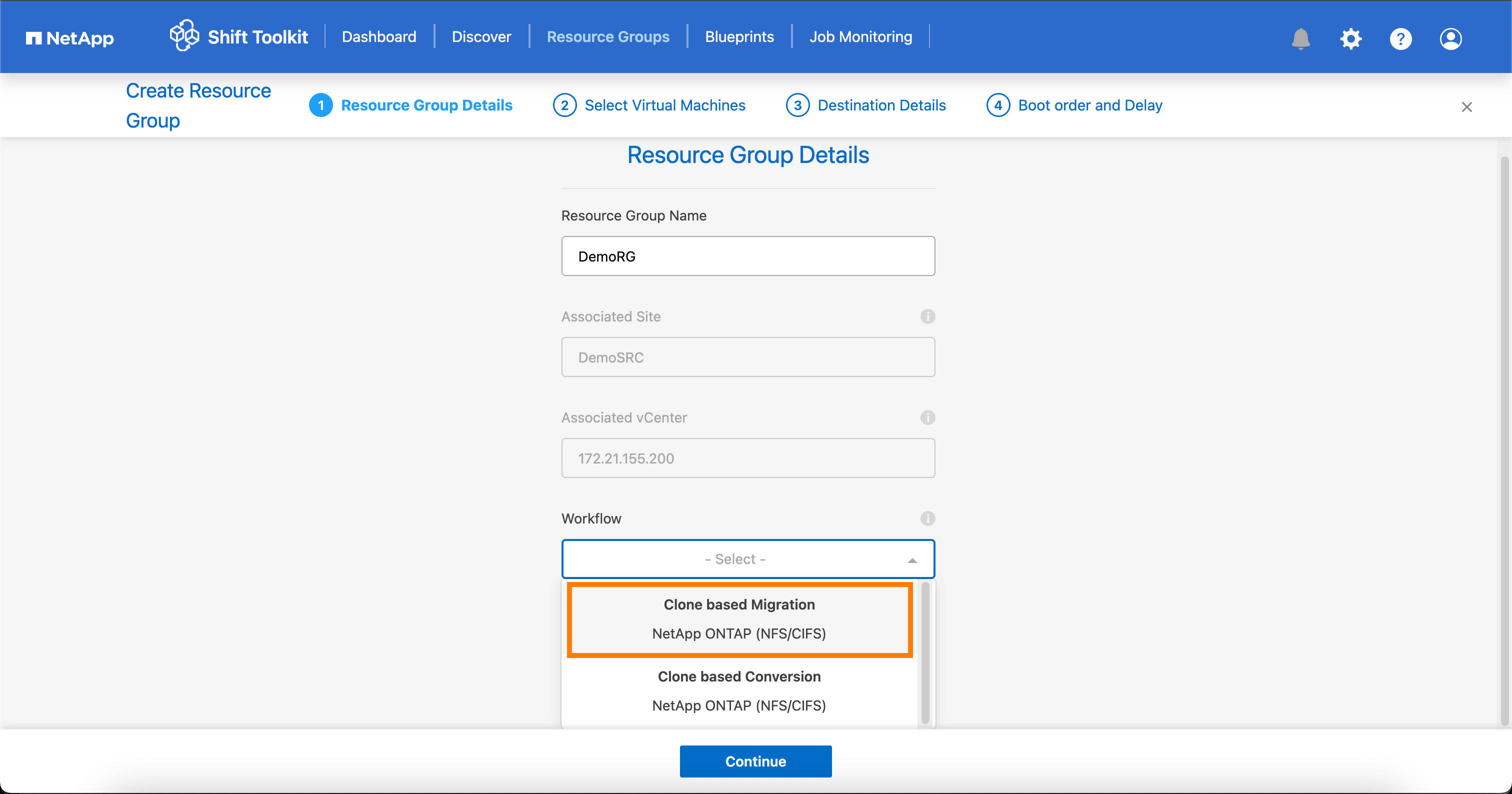Go to the Dashboard tab
The width and height of the screenshot is (1512, 794).
click(378, 36)
